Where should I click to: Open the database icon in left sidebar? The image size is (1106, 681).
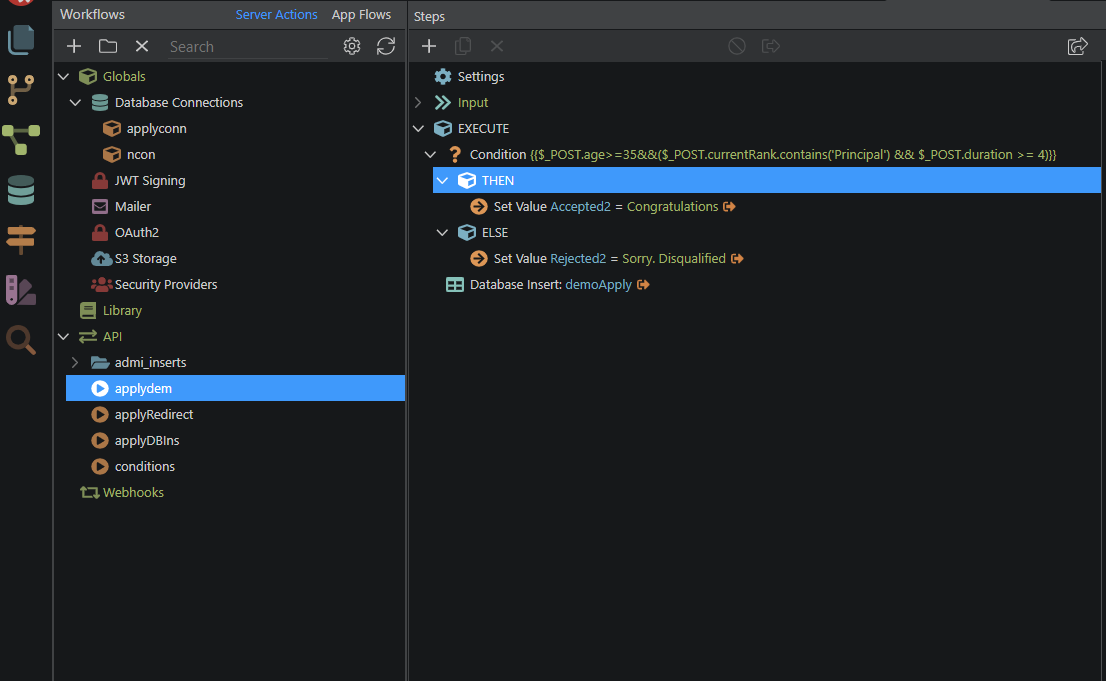pyautogui.click(x=21, y=189)
